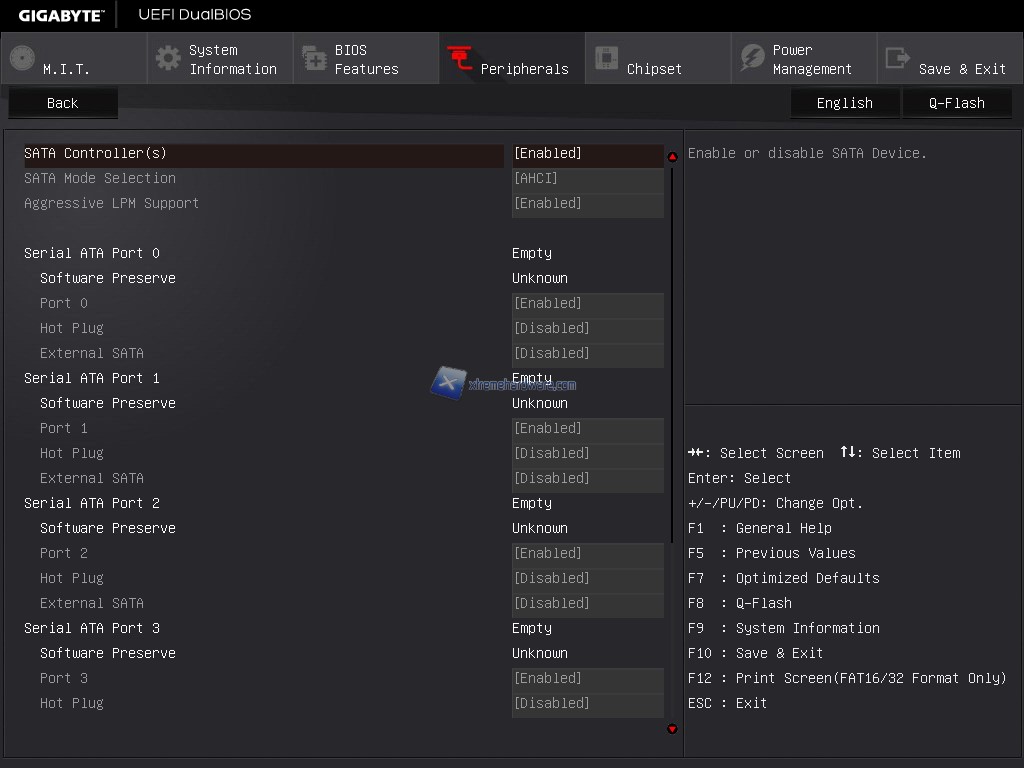The height and width of the screenshot is (768, 1024).
Task: Click the BIOS Features chip icon
Action: pyautogui.click(x=314, y=58)
